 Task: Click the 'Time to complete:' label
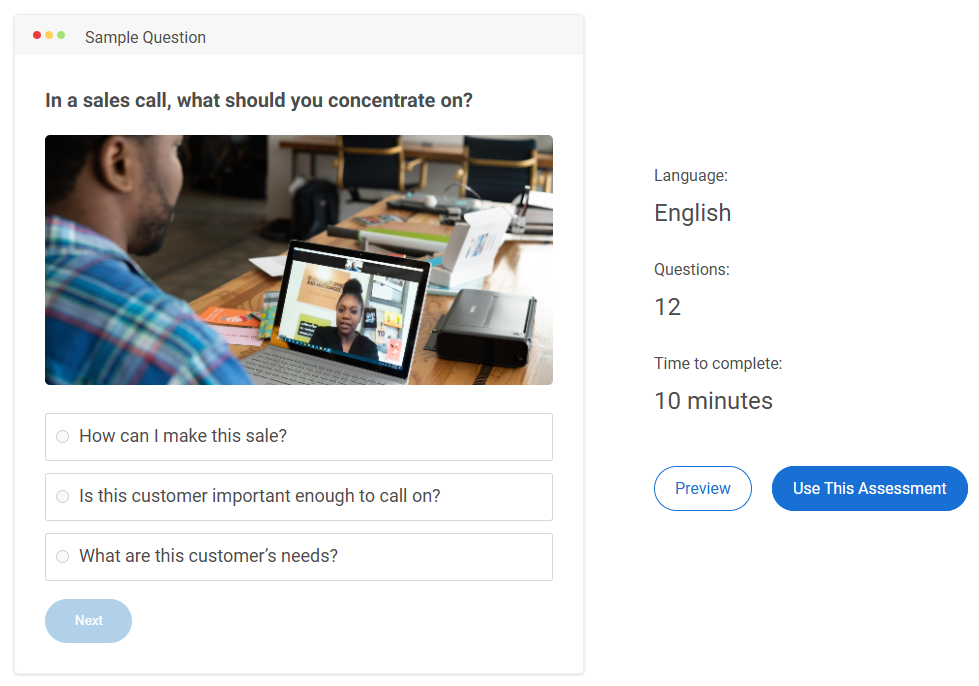(718, 363)
